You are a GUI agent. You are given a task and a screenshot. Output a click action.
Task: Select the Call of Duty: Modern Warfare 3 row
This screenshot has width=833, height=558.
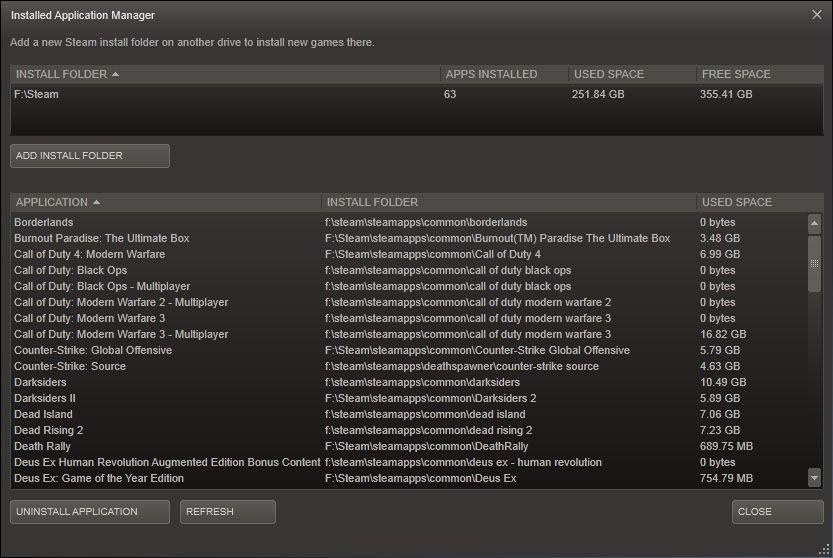409,318
